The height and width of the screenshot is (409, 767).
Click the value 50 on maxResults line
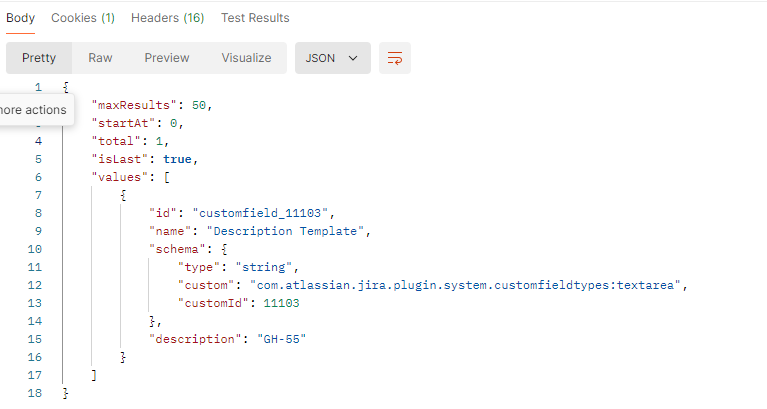pyautogui.click(x=199, y=105)
